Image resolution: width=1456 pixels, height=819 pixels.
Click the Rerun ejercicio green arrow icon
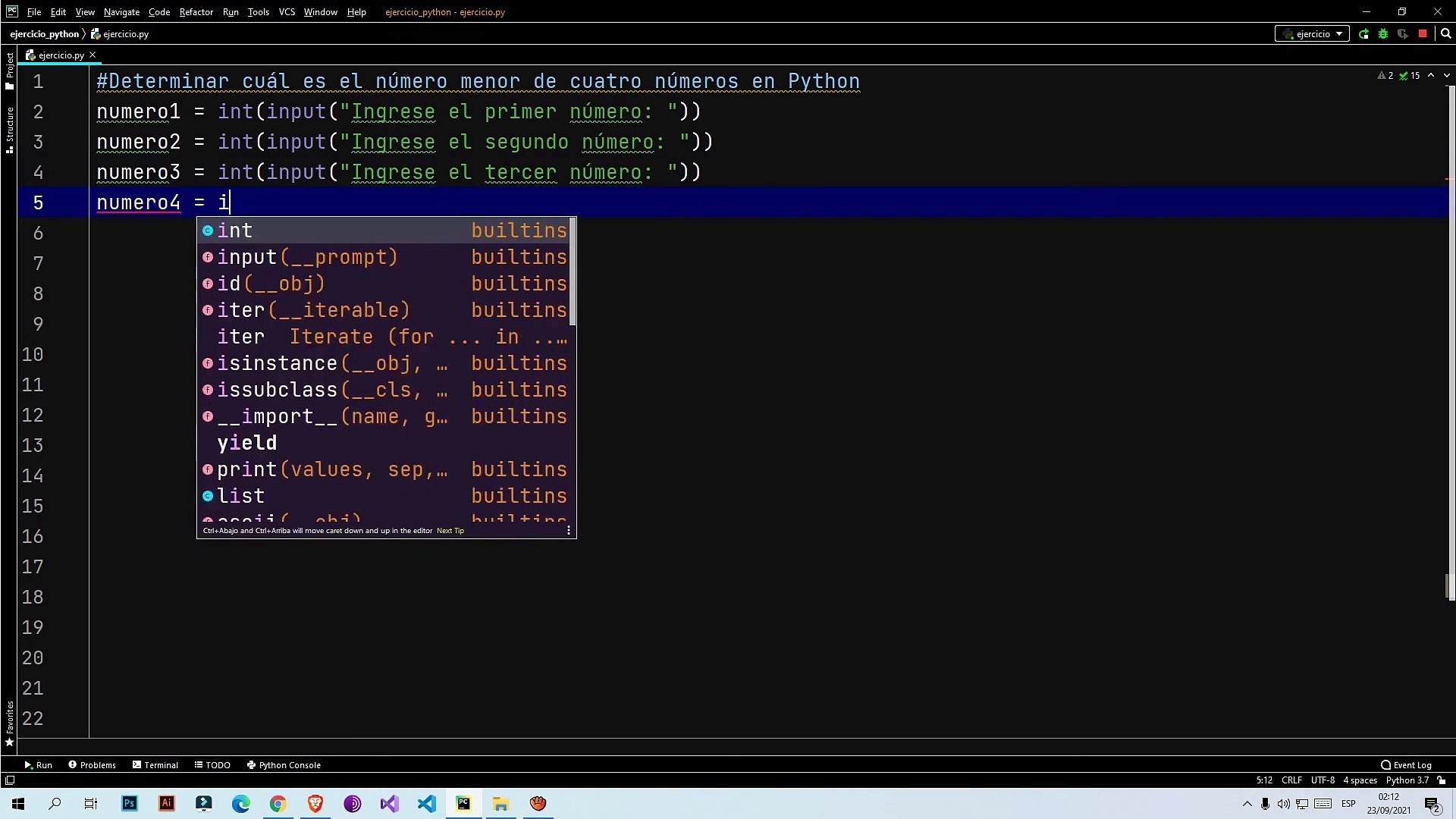(x=1363, y=33)
